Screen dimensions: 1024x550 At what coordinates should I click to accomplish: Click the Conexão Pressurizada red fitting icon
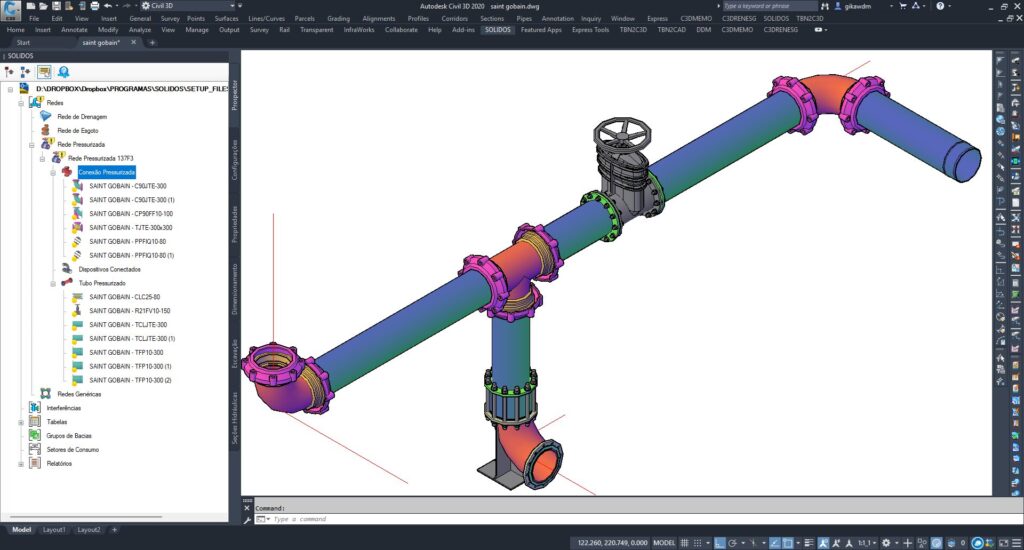[67, 173]
